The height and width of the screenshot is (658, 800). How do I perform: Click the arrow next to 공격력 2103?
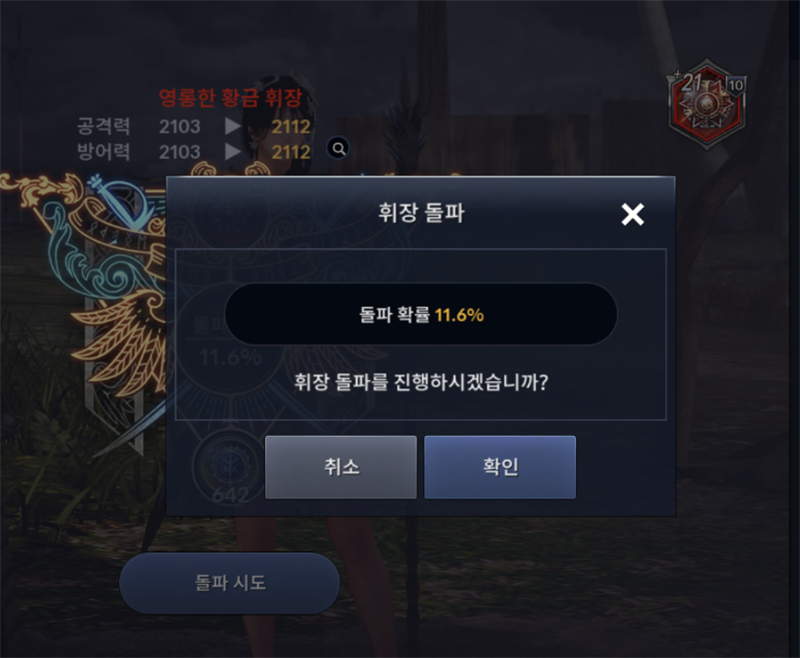(233, 126)
